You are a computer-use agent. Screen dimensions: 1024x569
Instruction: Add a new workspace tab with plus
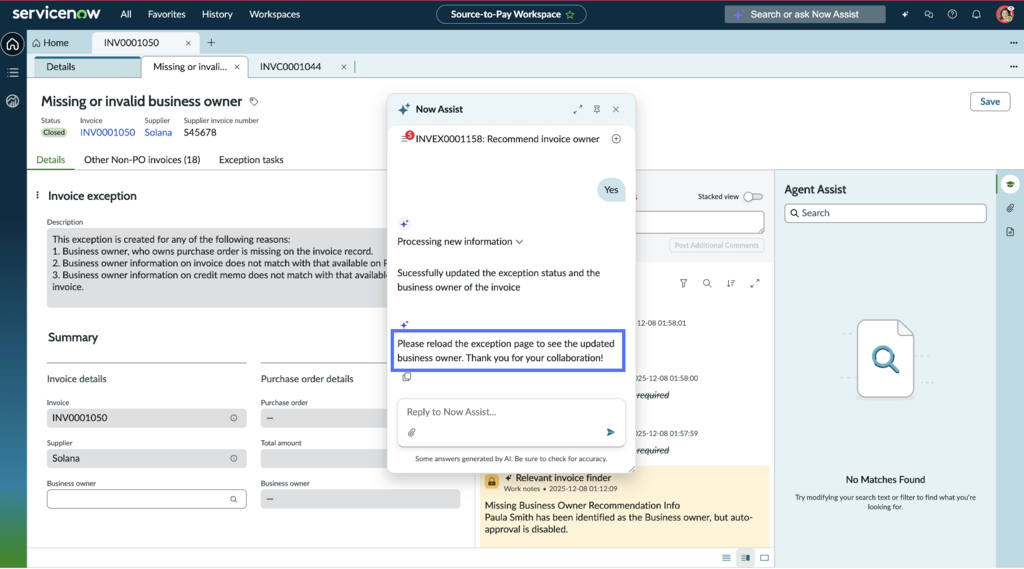click(211, 42)
